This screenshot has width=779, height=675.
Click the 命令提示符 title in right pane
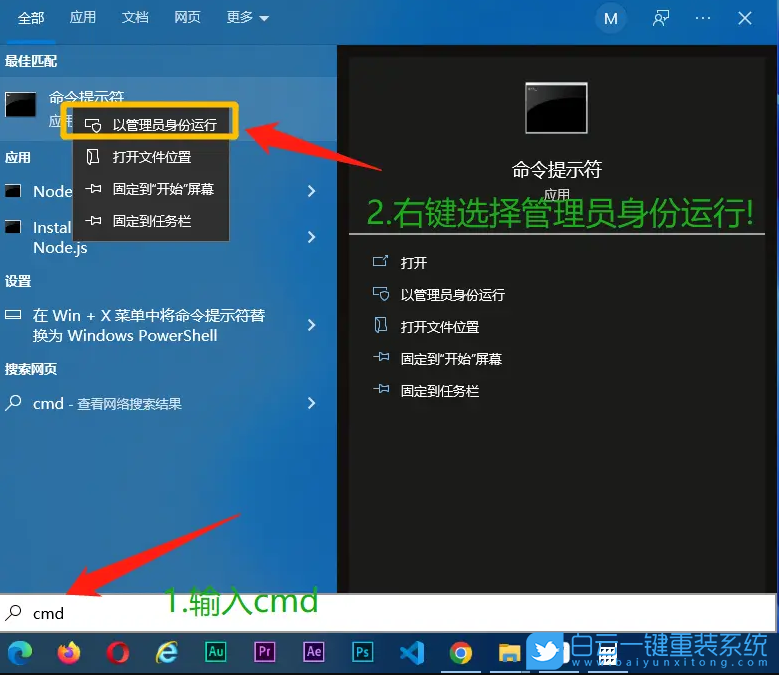pyautogui.click(x=556, y=169)
